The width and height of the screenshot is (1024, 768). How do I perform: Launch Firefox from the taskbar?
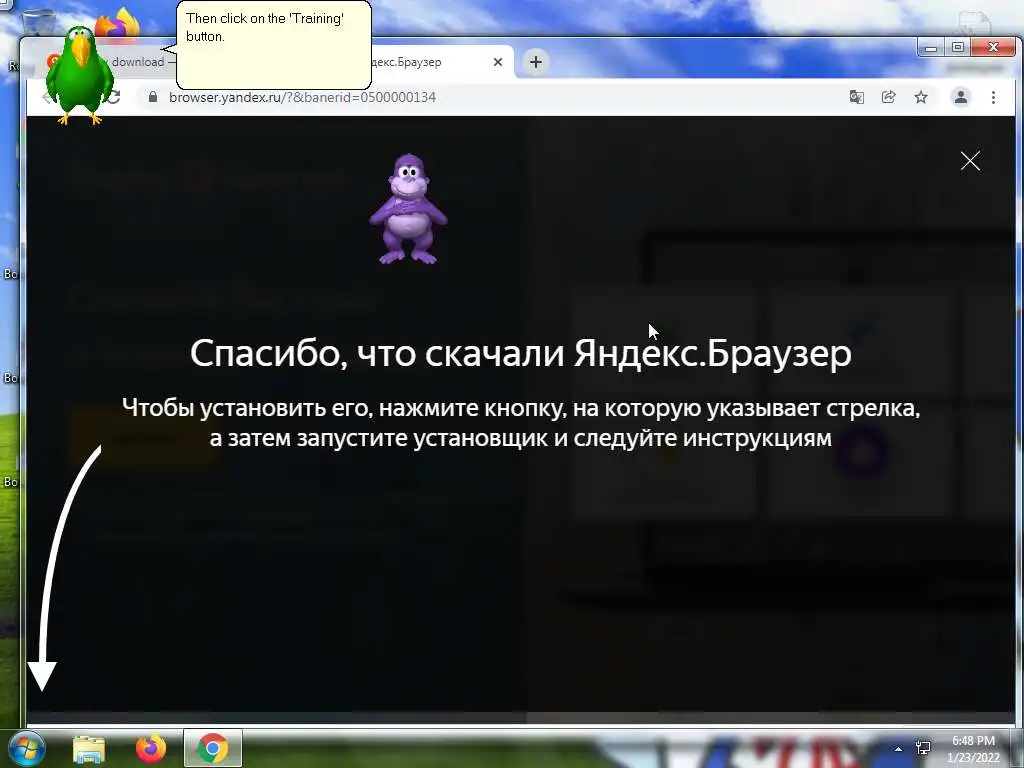coord(151,748)
